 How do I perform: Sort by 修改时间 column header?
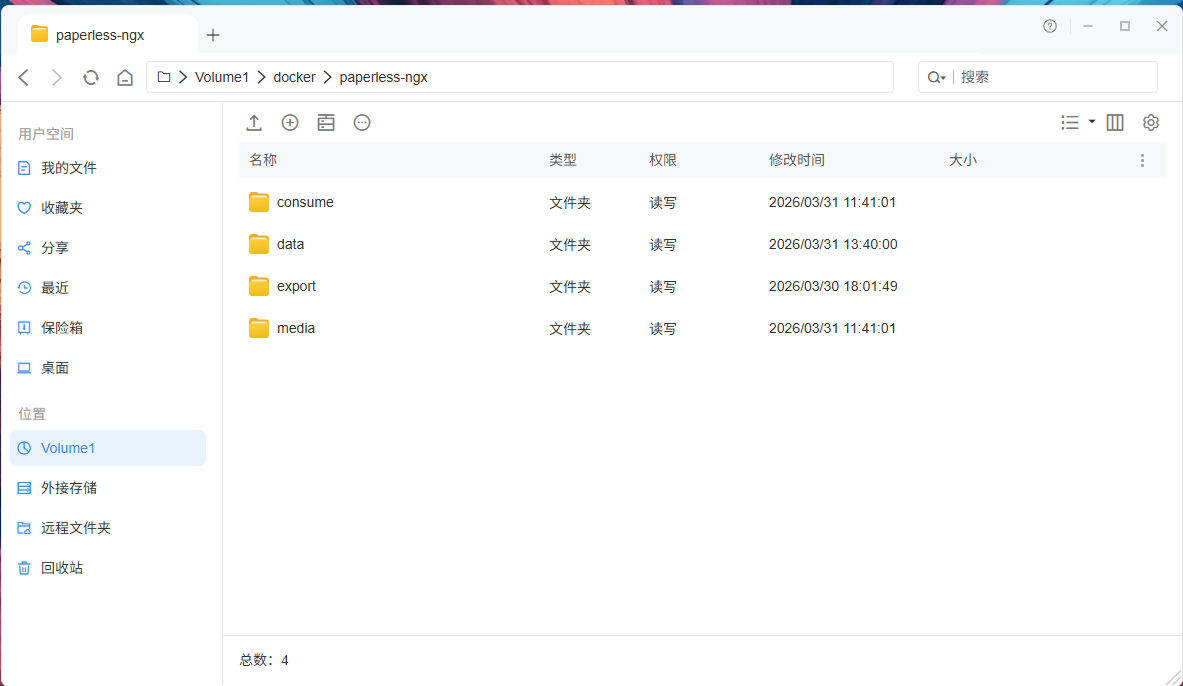click(797, 160)
